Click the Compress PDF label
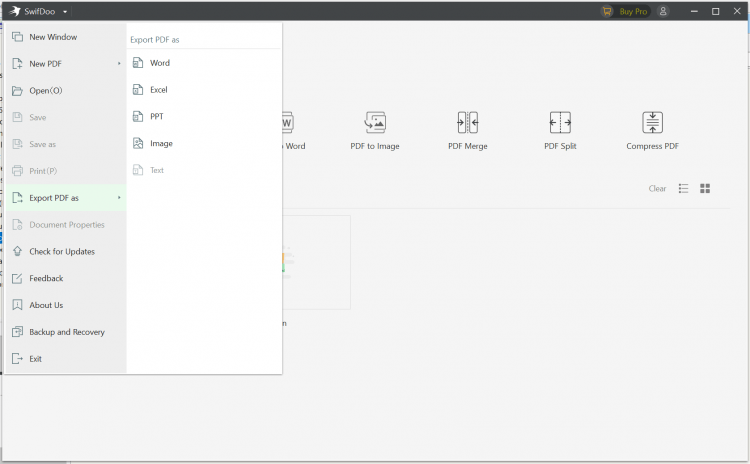 point(652,146)
